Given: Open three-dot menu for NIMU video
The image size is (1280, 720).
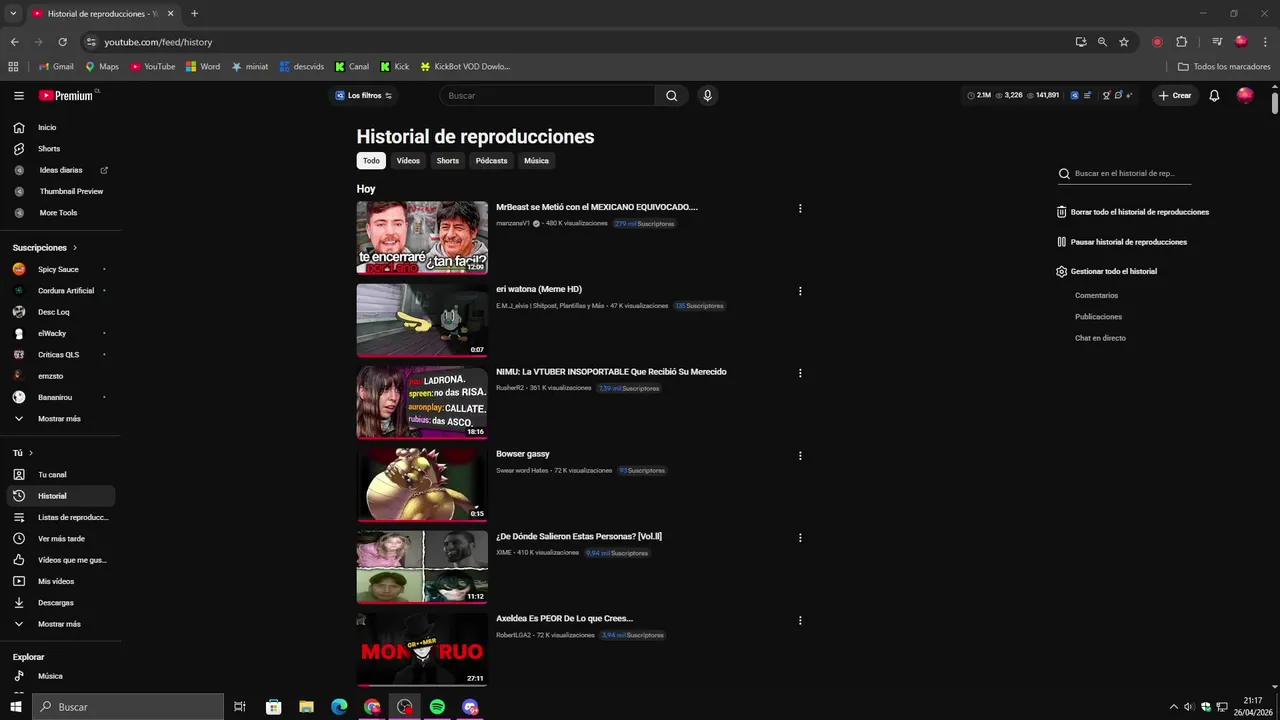Looking at the screenshot, I should click(x=800, y=373).
